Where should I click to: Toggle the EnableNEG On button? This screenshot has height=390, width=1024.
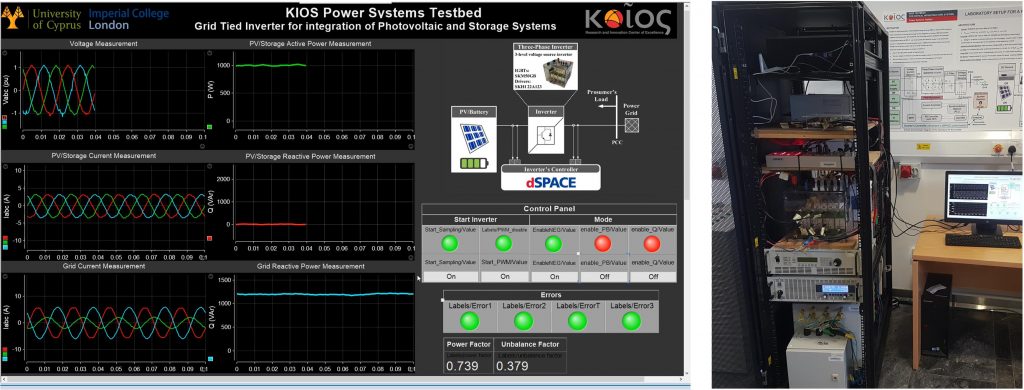tap(554, 276)
